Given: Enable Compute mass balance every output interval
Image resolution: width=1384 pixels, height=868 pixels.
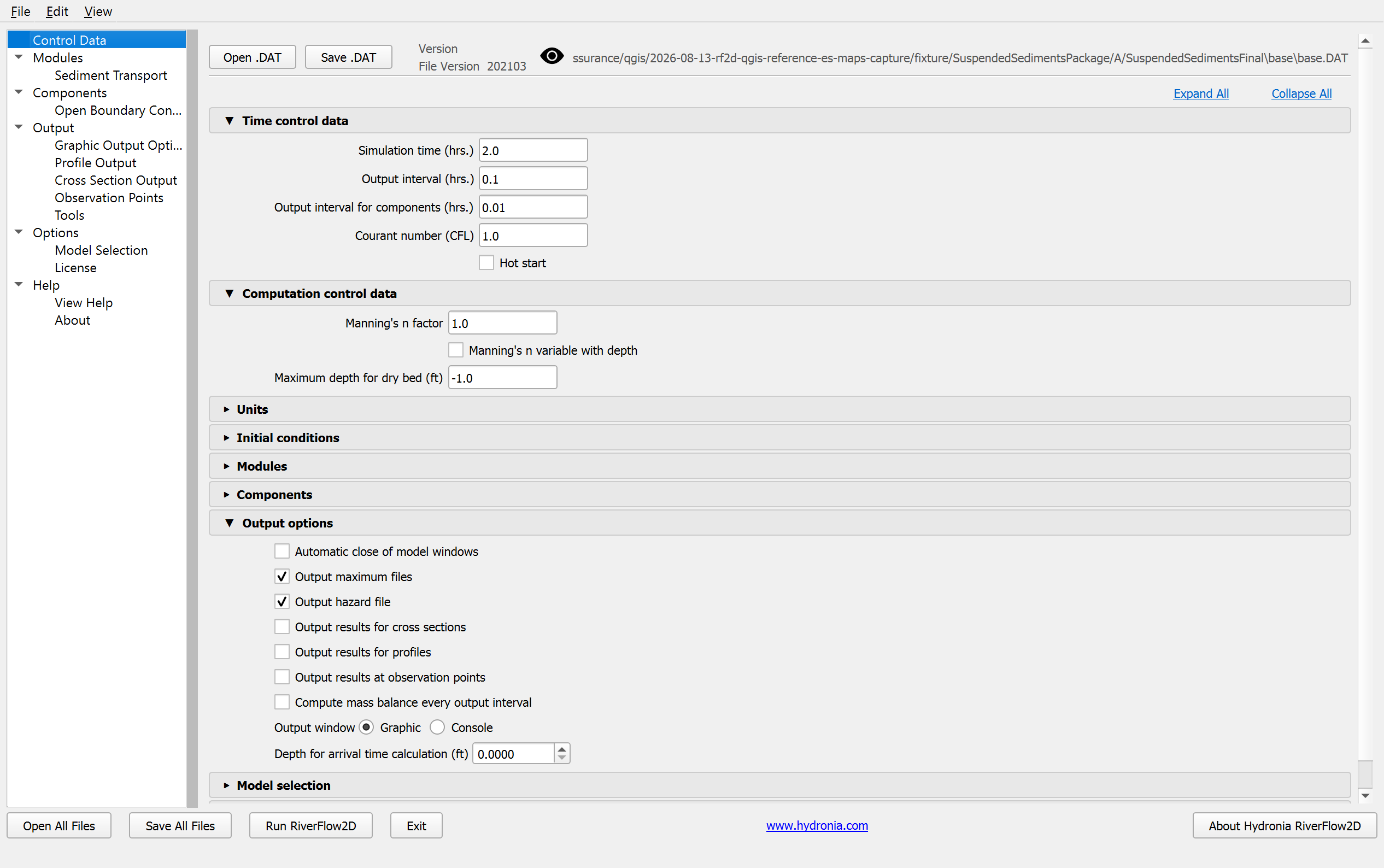Looking at the screenshot, I should point(282,702).
